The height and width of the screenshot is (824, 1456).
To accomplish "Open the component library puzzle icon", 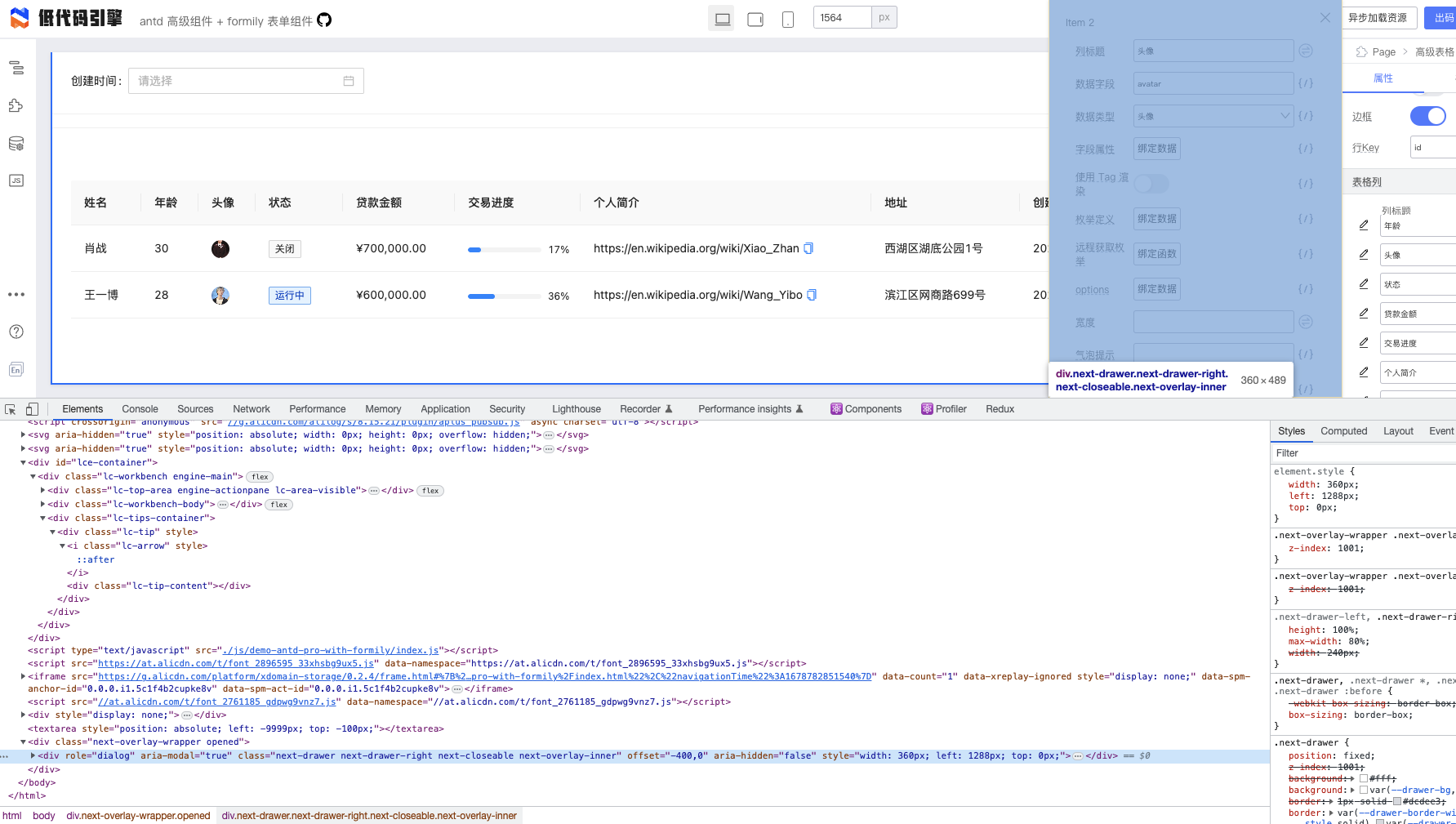I will [16, 105].
